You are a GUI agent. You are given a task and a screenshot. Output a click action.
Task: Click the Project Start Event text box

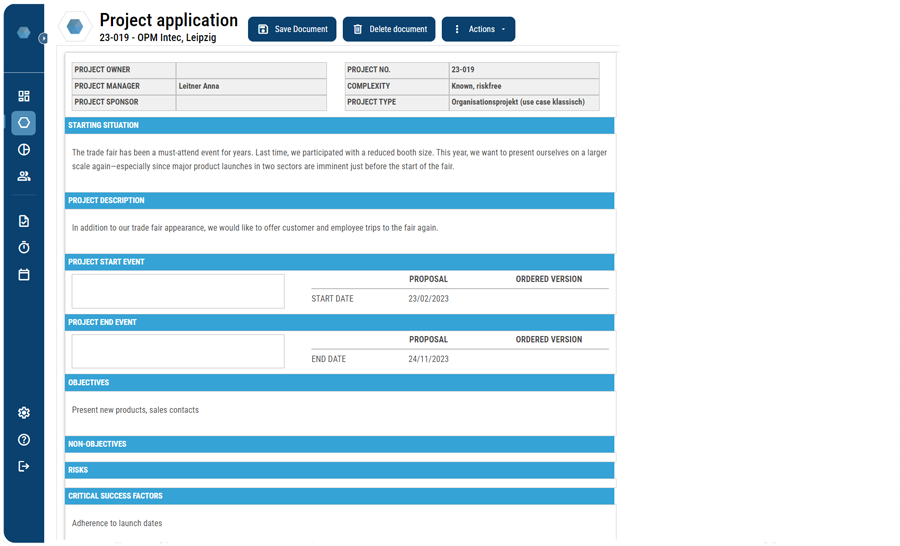(178, 291)
